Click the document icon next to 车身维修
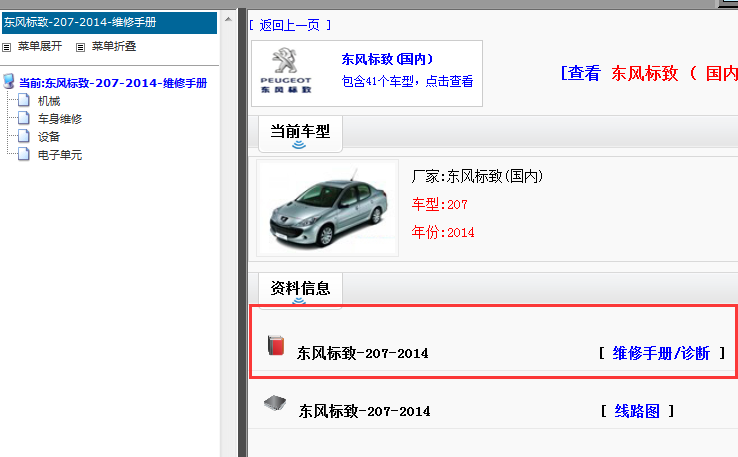Viewport: 738px width, 457px height. pos(24,118)
